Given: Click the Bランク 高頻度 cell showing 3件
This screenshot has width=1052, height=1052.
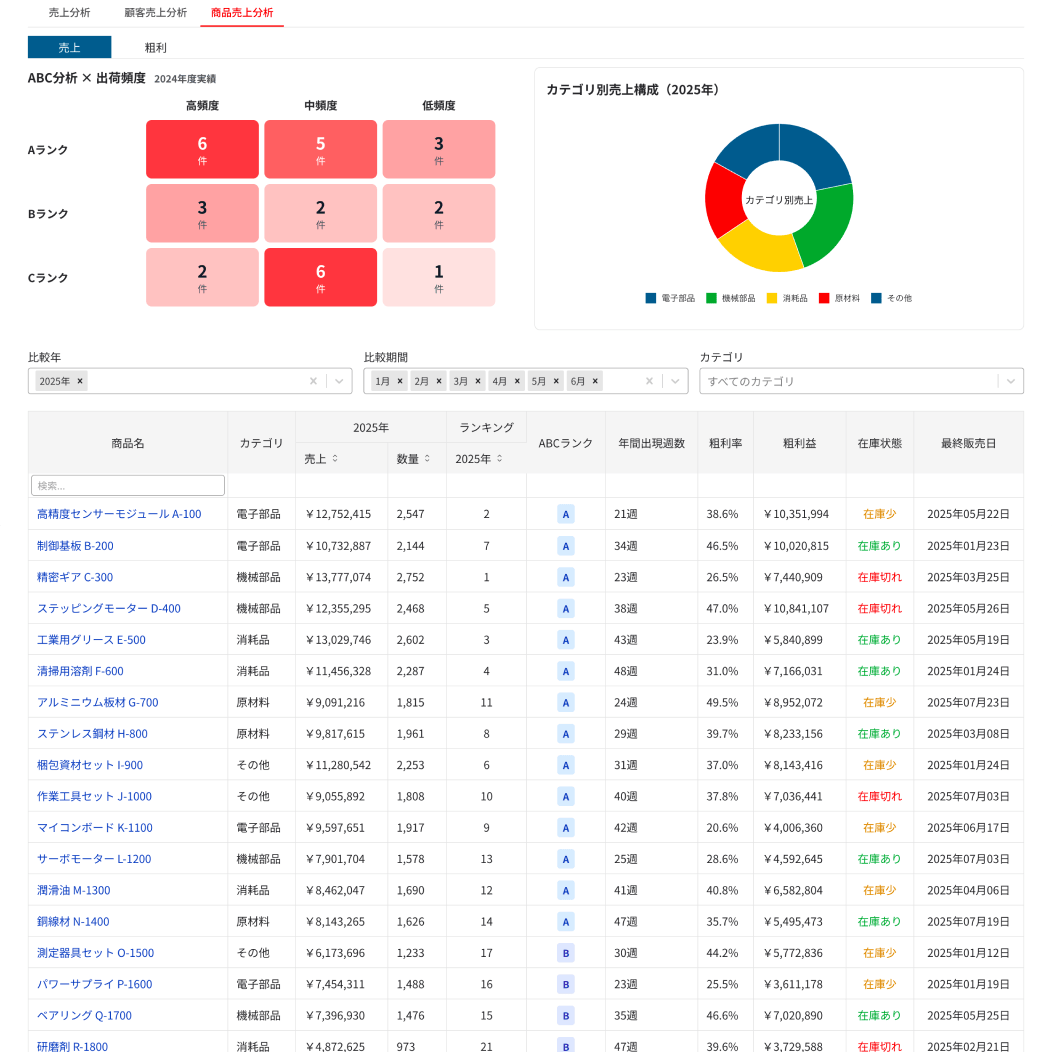Looking at the screenshot, I should (203, 213).
